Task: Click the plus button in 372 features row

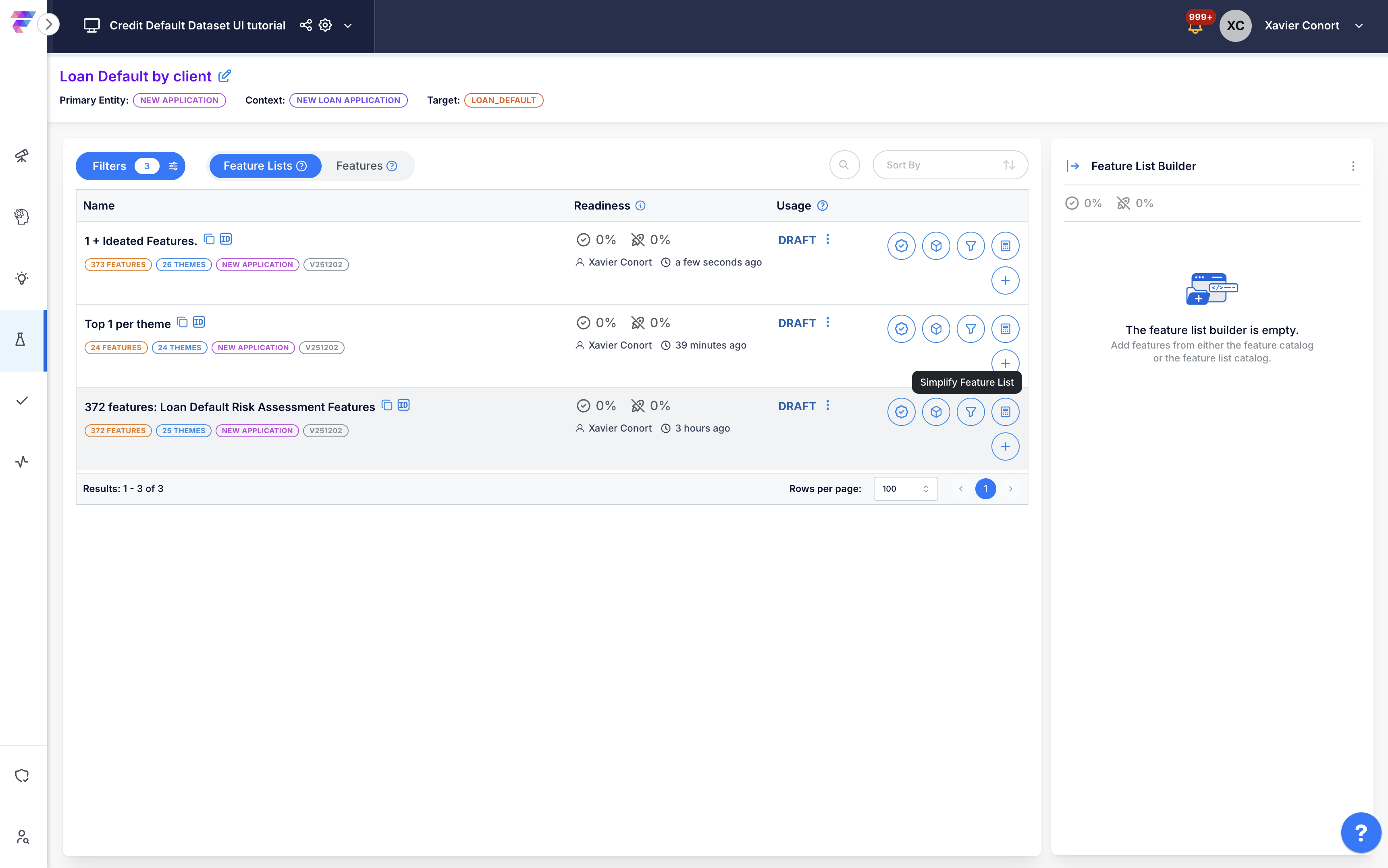Action: tap(1005, 446)
